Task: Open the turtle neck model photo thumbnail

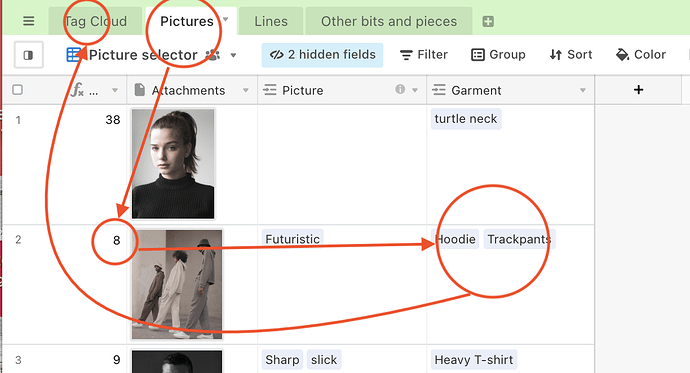Action: tap(173, 164)
